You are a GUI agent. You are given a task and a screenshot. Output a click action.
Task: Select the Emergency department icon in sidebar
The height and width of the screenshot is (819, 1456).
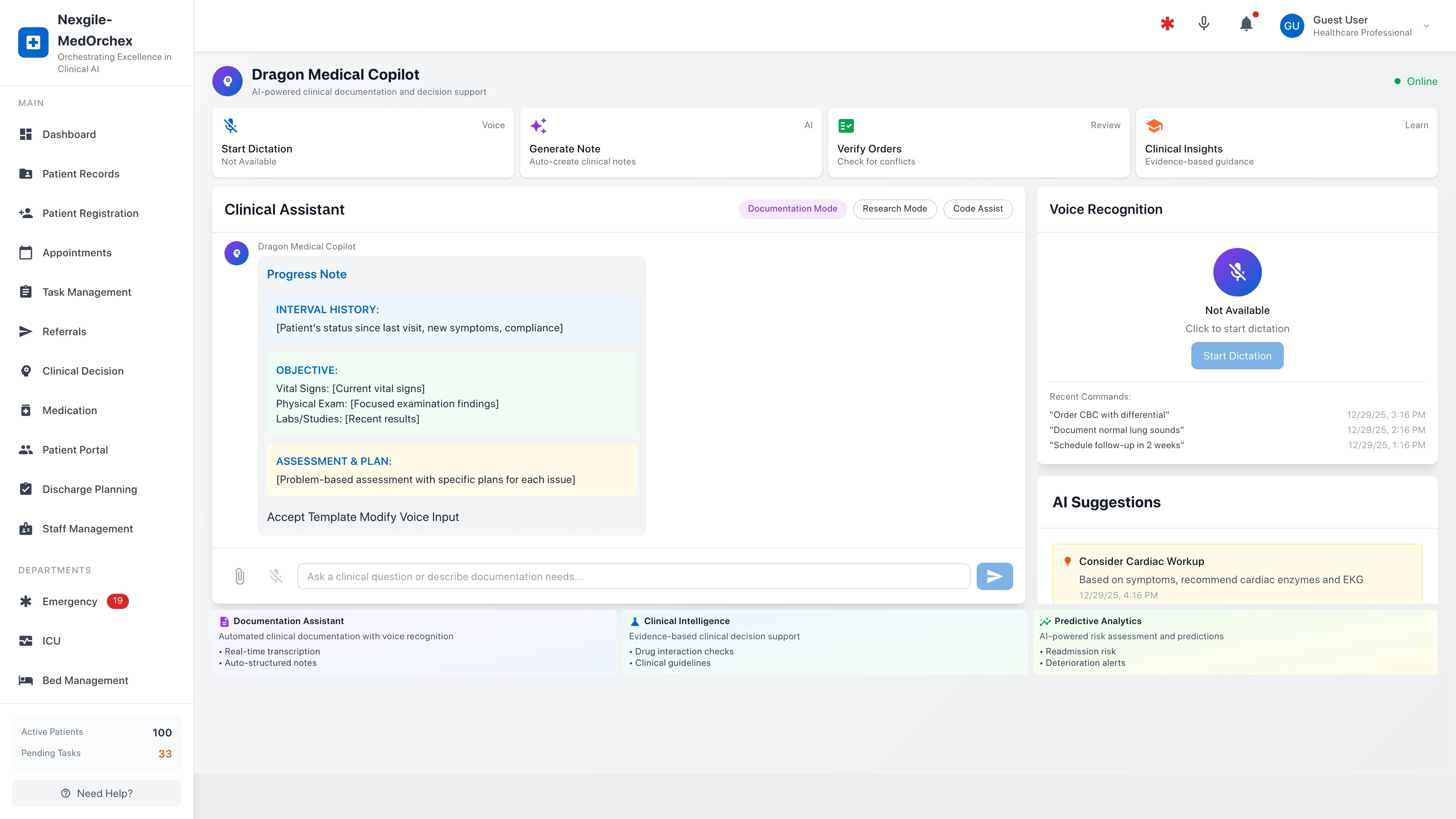click(x=26, y=601)
